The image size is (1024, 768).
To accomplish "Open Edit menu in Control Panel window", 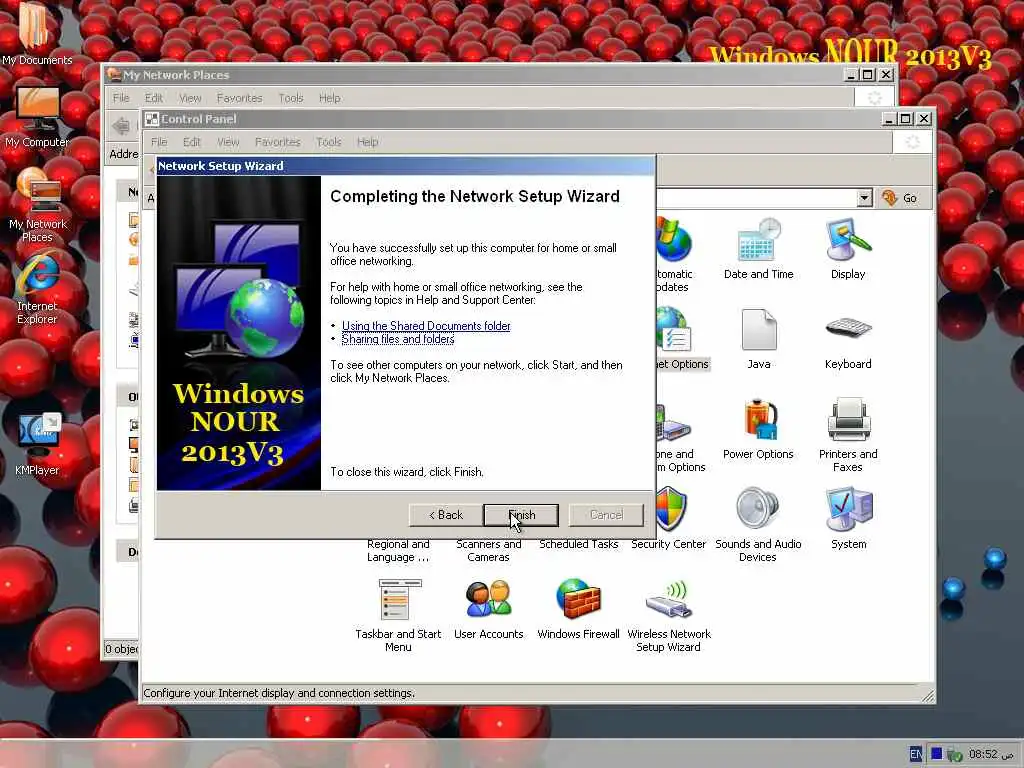I will click(191, 142).
